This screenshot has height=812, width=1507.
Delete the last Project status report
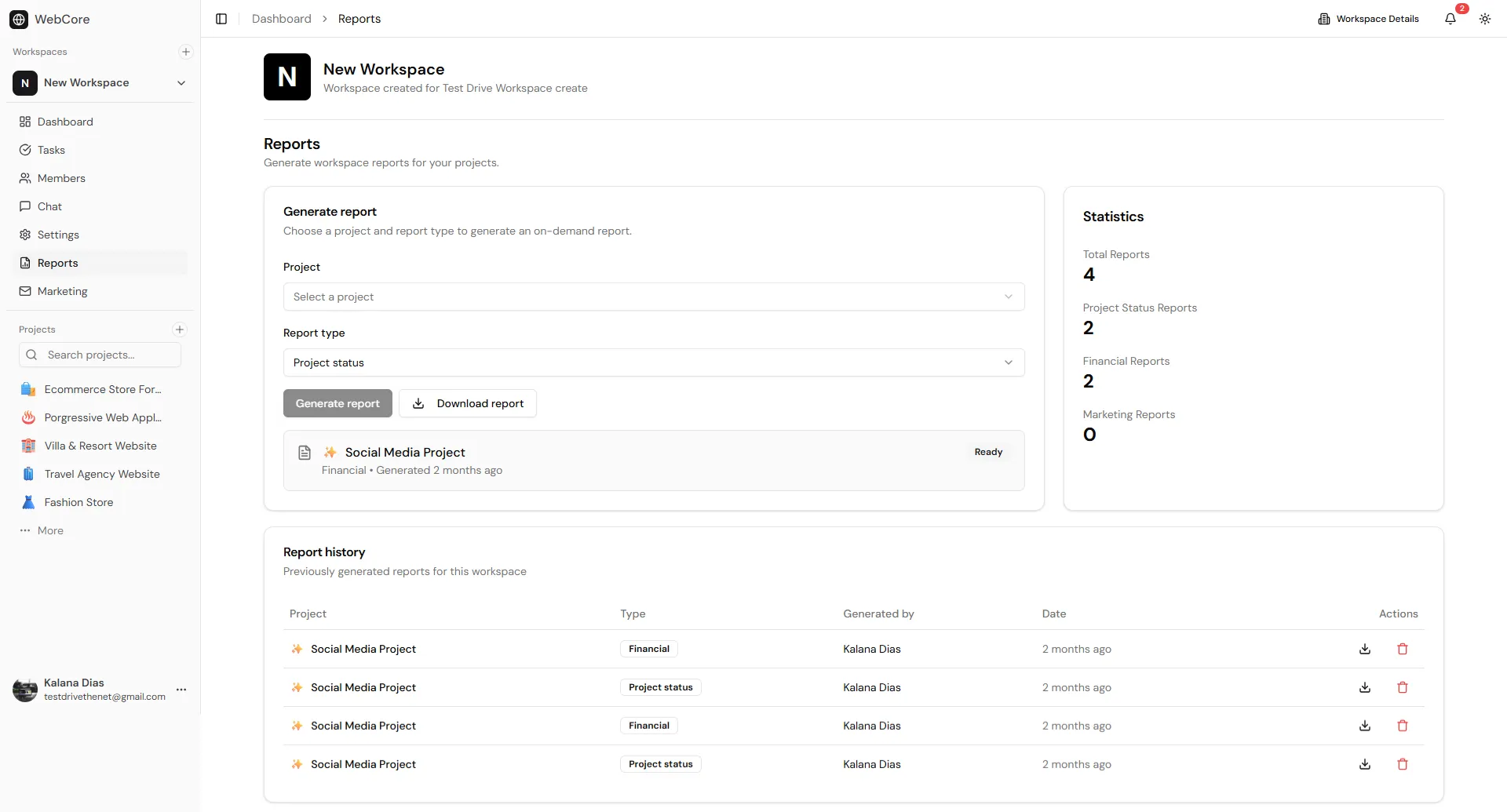pos(1403,763)
